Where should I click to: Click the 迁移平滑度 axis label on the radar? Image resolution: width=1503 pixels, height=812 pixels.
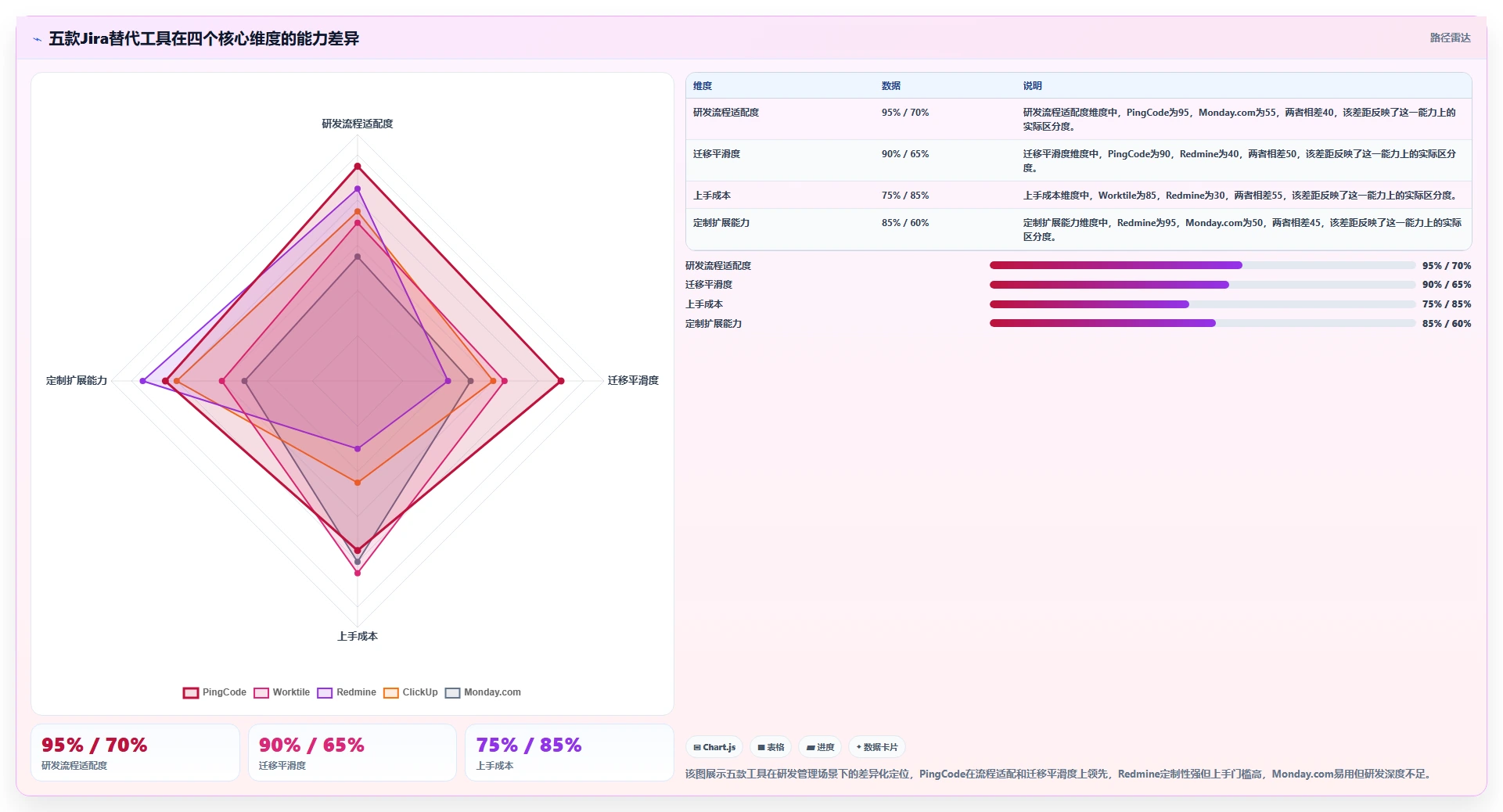tap(633, 380)
